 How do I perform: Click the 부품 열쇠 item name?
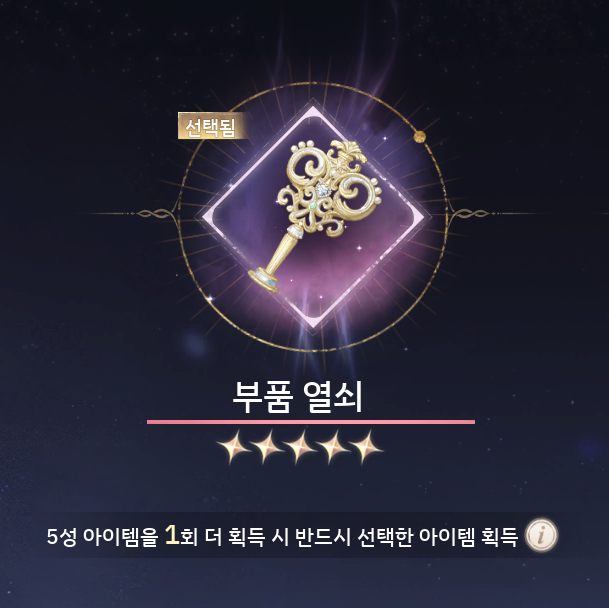point(297,396)
